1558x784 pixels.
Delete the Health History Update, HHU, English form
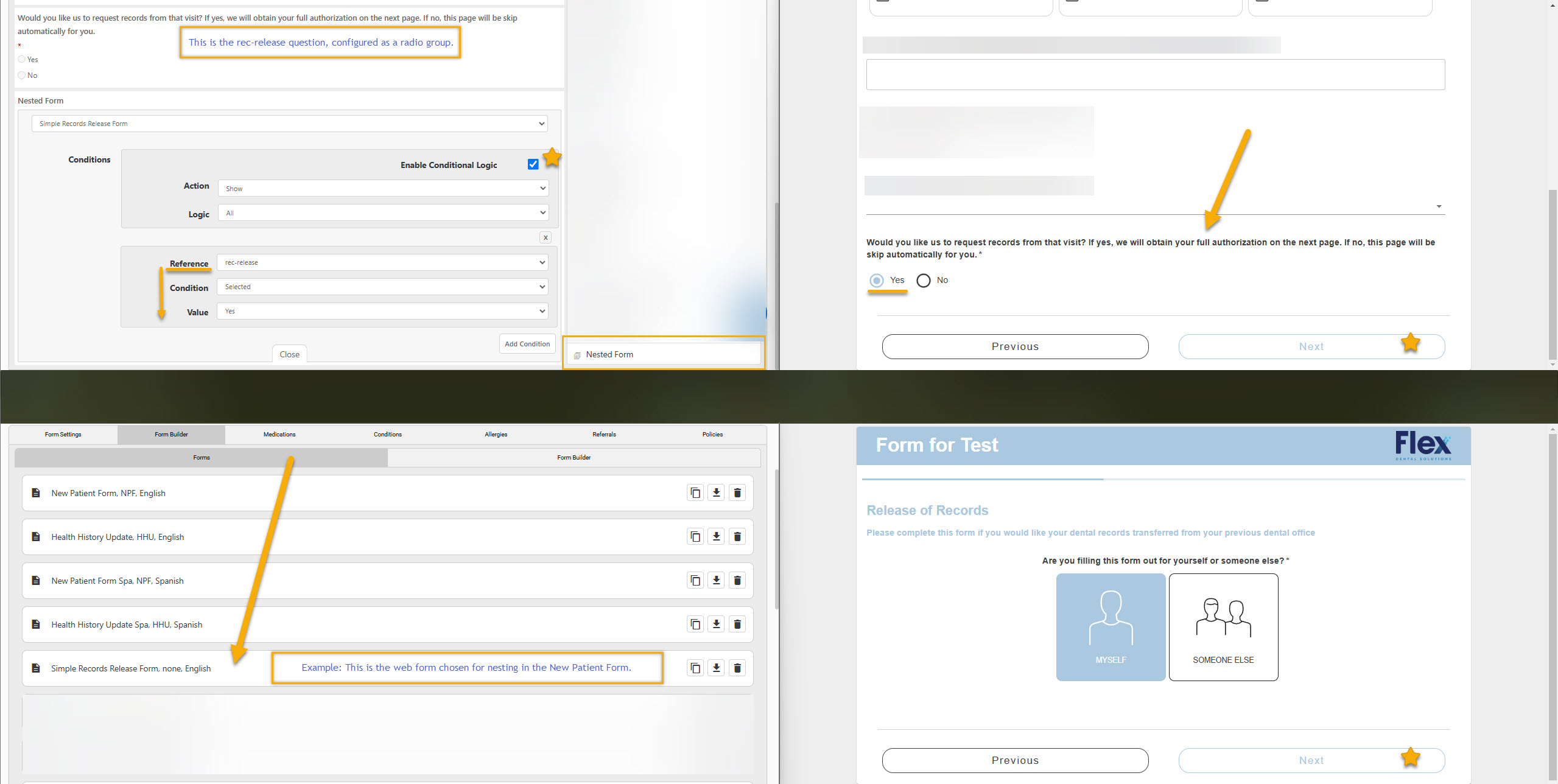click(737, 537)
